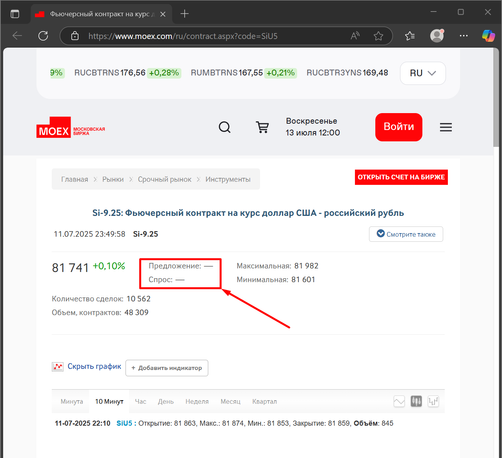Viewport: 502px width, 458px height.
Task: Select the Час interval tab
Action: click(x=140, y=401)
